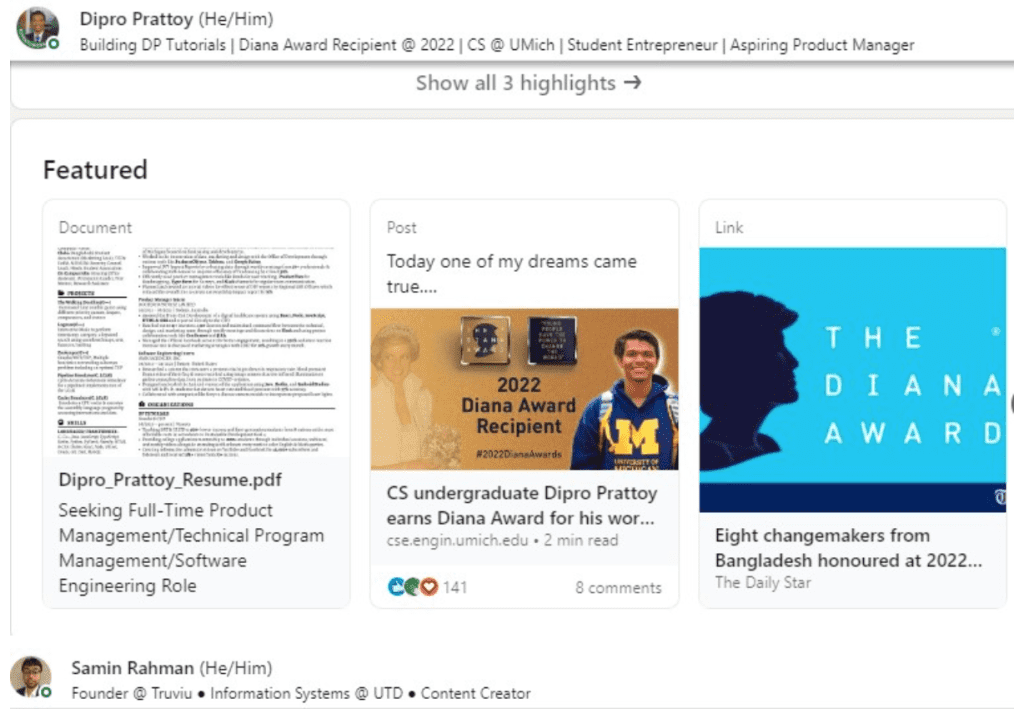This screenshot has height=709, width=1024.
Task: Advance the Featured carousel with the right-edge arrow
Action: pyautogui.click(x=1017, y=403)
